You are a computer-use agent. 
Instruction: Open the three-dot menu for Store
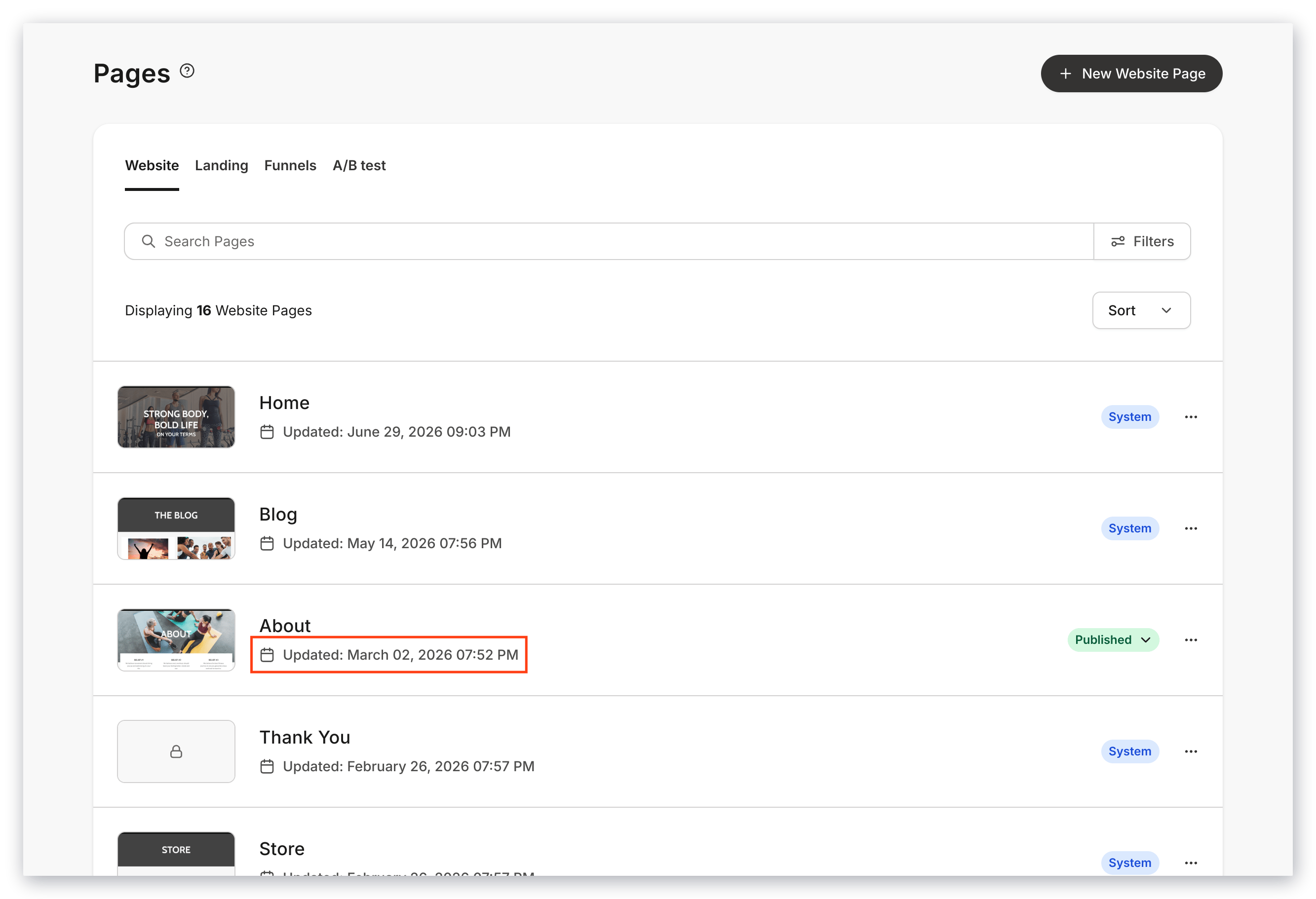click(1191, 863)
